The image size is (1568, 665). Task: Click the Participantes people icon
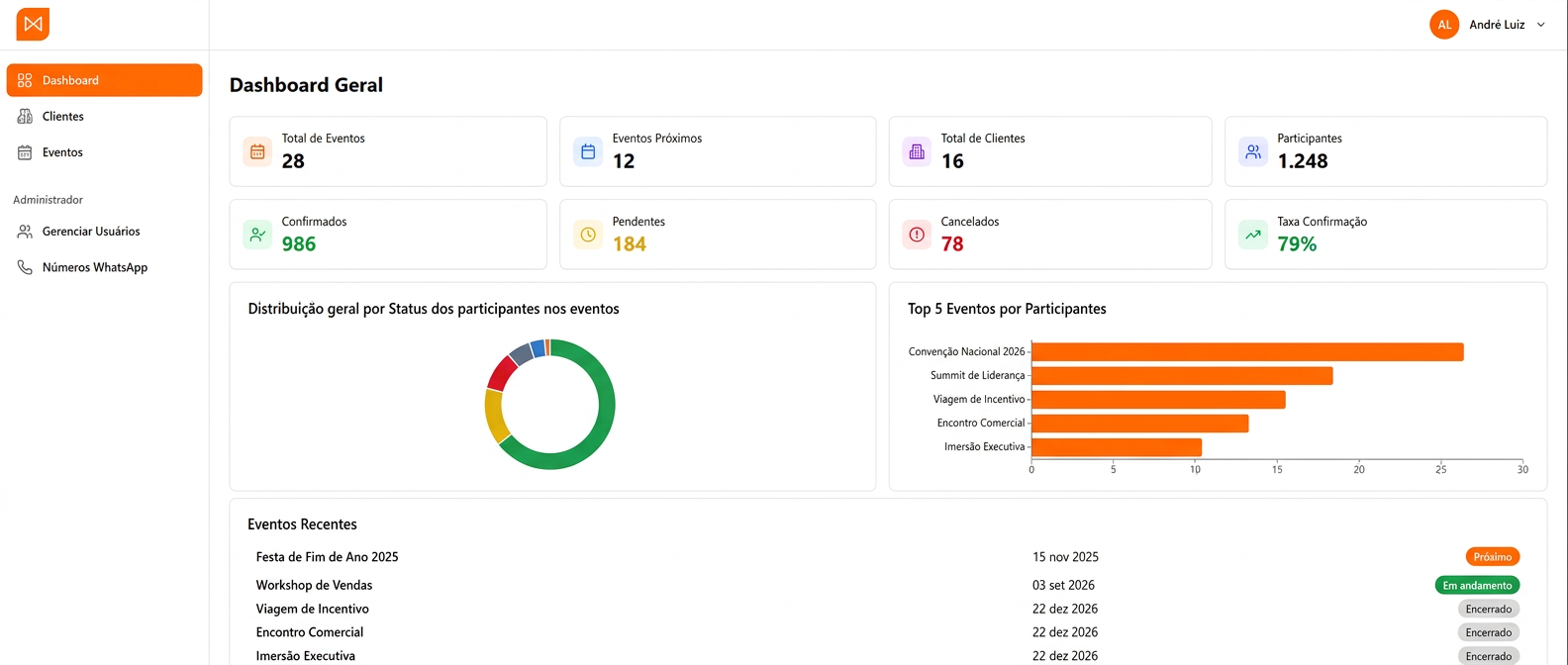1253,151
